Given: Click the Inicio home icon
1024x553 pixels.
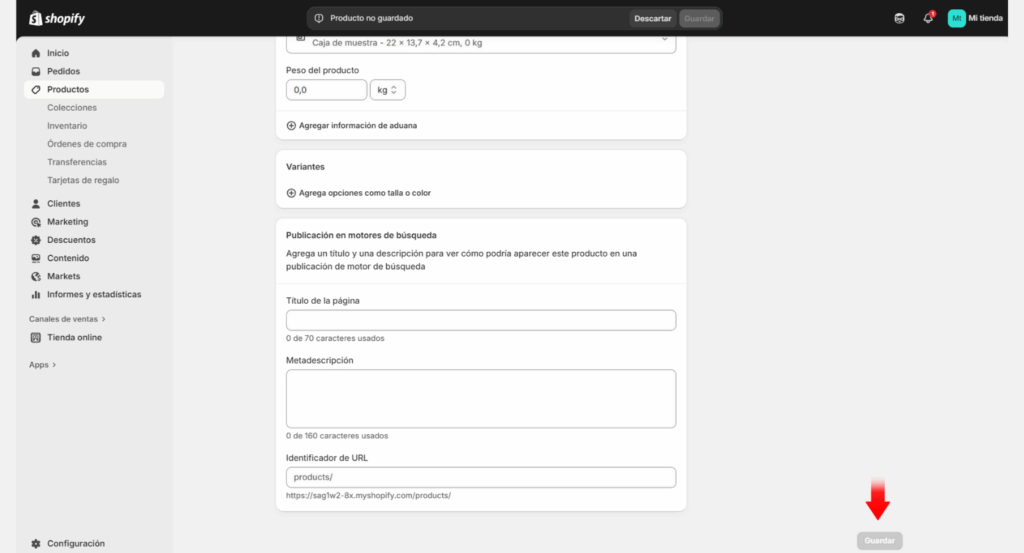Looking at the screenshot, I should click(x=37, y=53).
